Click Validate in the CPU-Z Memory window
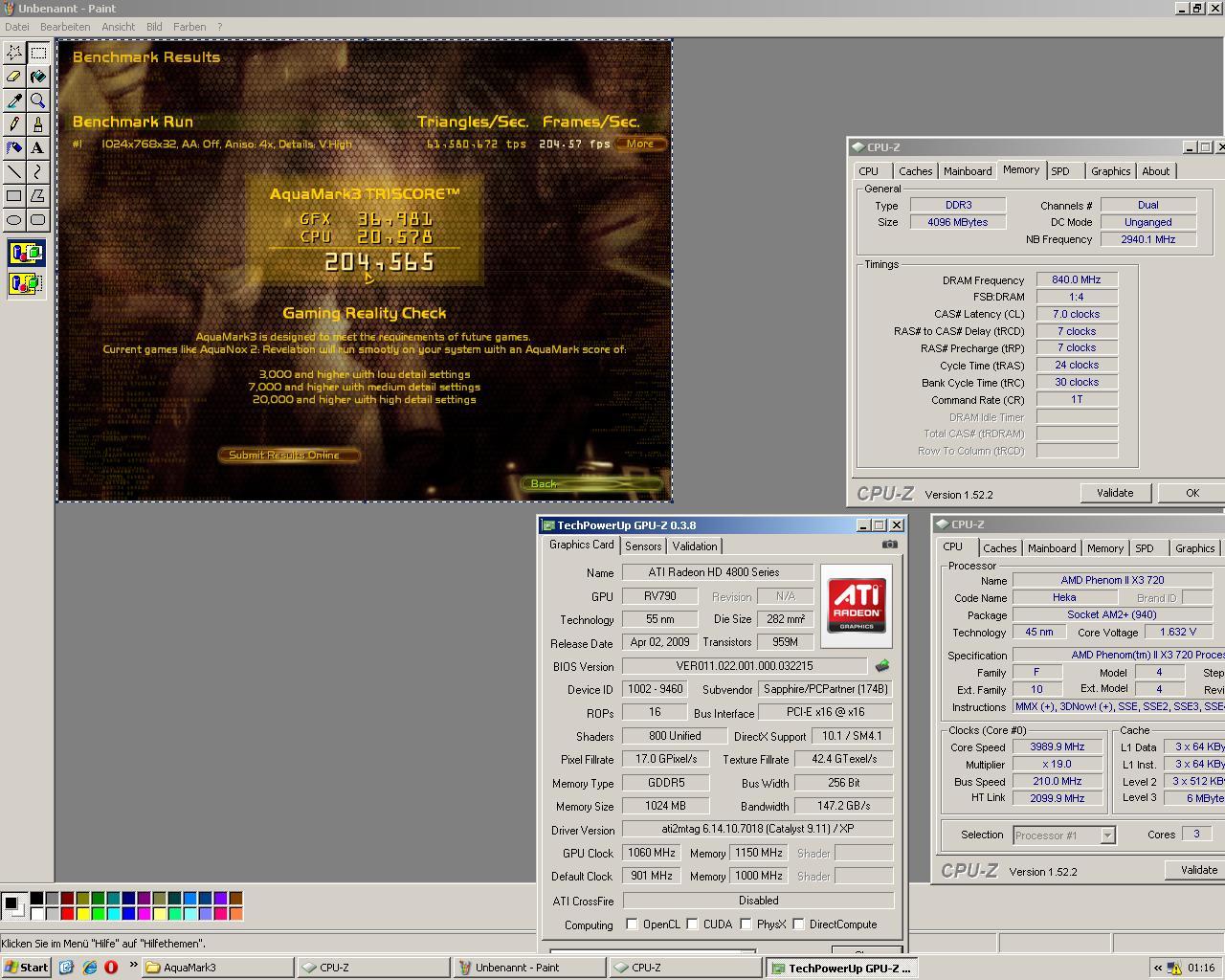This screenshot has height=980, width=1225. click(1115, 493)
